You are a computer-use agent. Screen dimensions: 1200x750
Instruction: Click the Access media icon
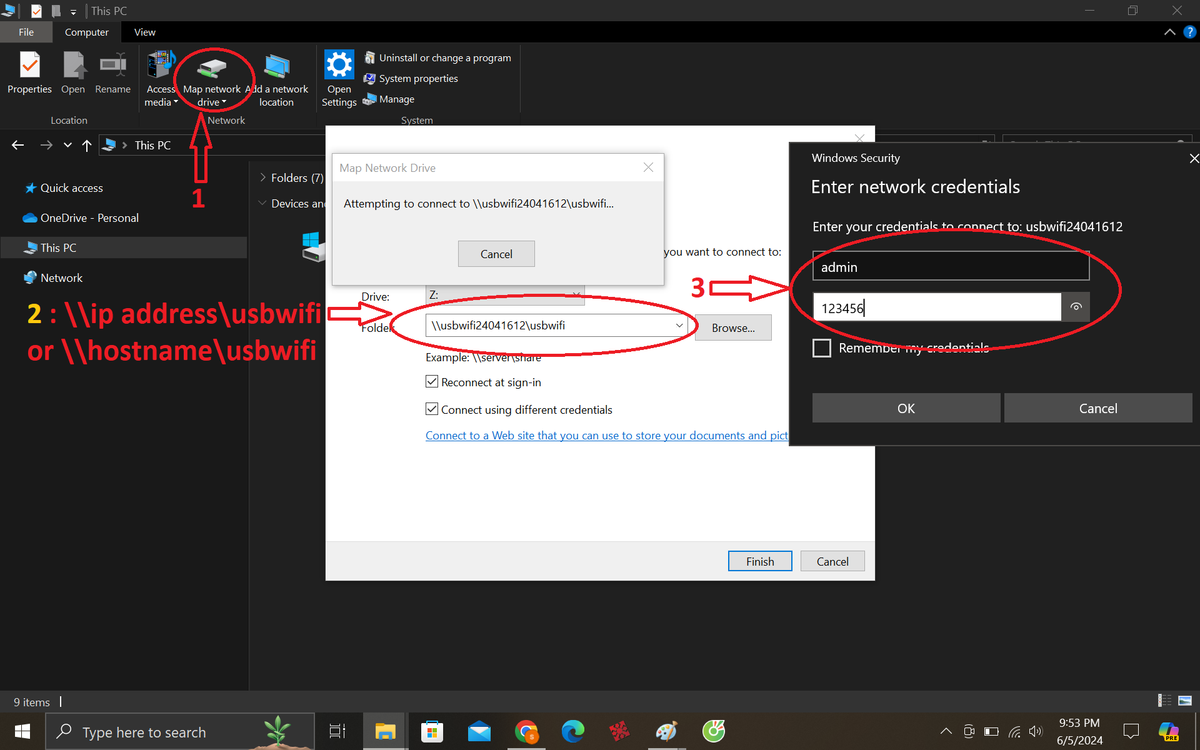pos(160,68)
